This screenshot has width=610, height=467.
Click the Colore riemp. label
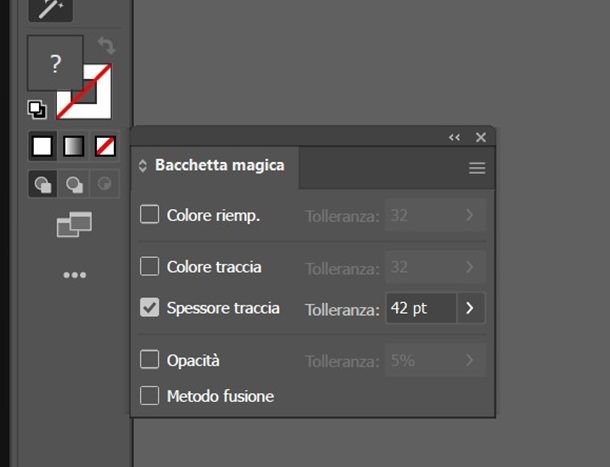pyautogui.click(x=213, y=216)
